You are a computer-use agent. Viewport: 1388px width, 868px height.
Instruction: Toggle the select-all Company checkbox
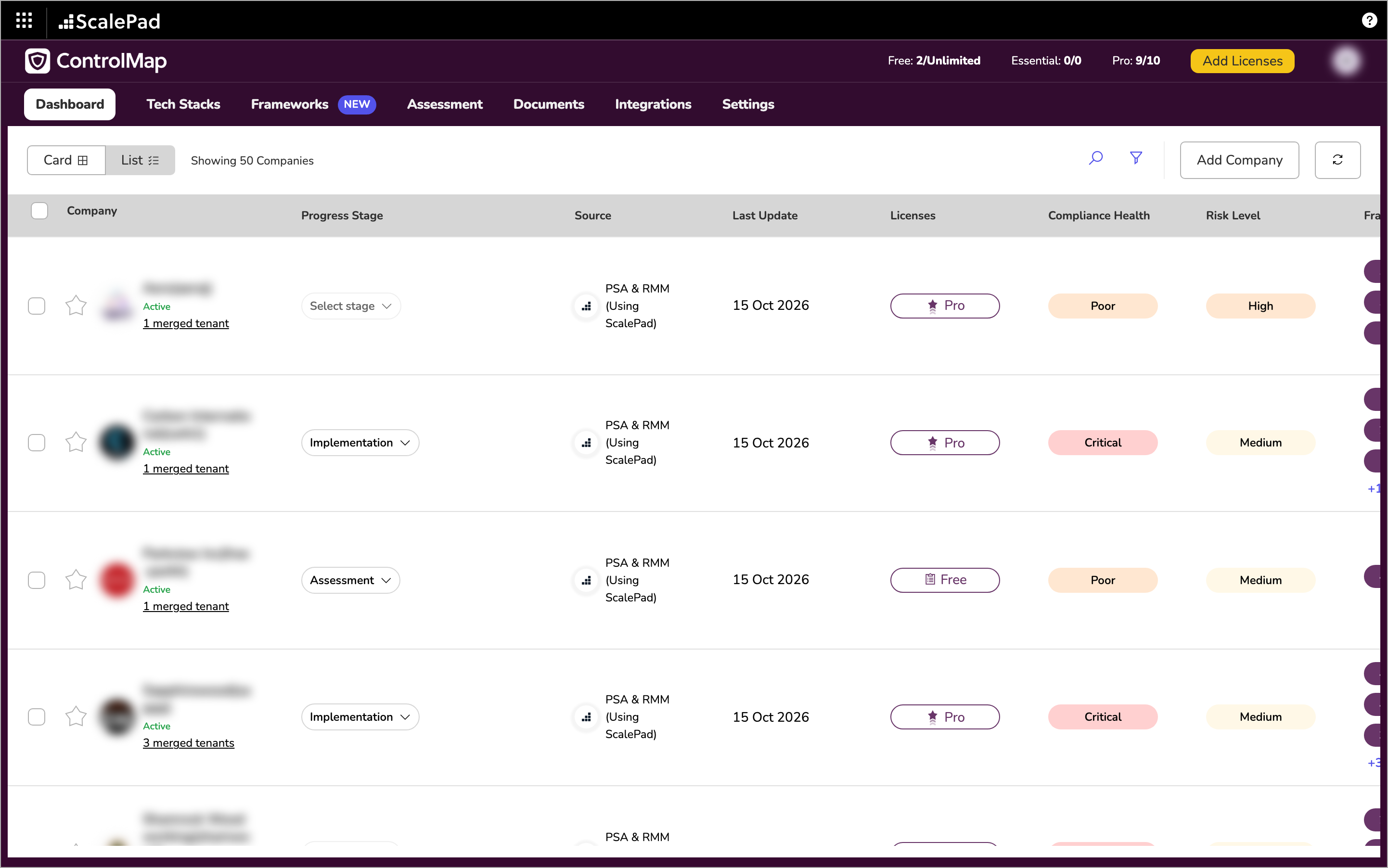[x=39, y=211]
